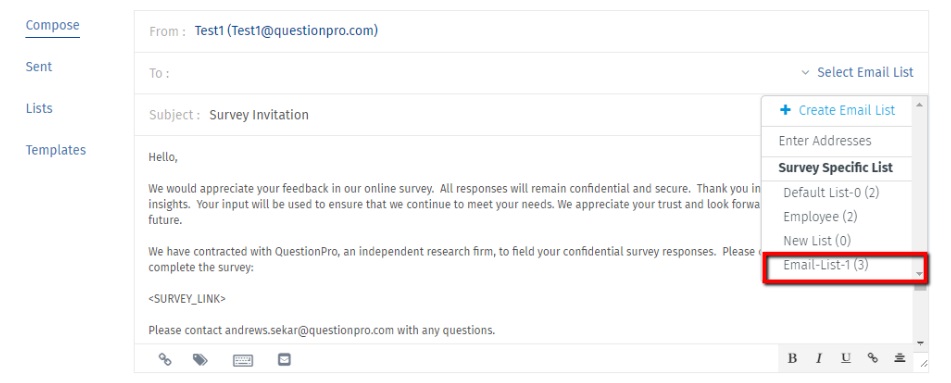Click the insert link icon at bottom left
Viewport: 951px width, 383px height.
coord(165,359)
